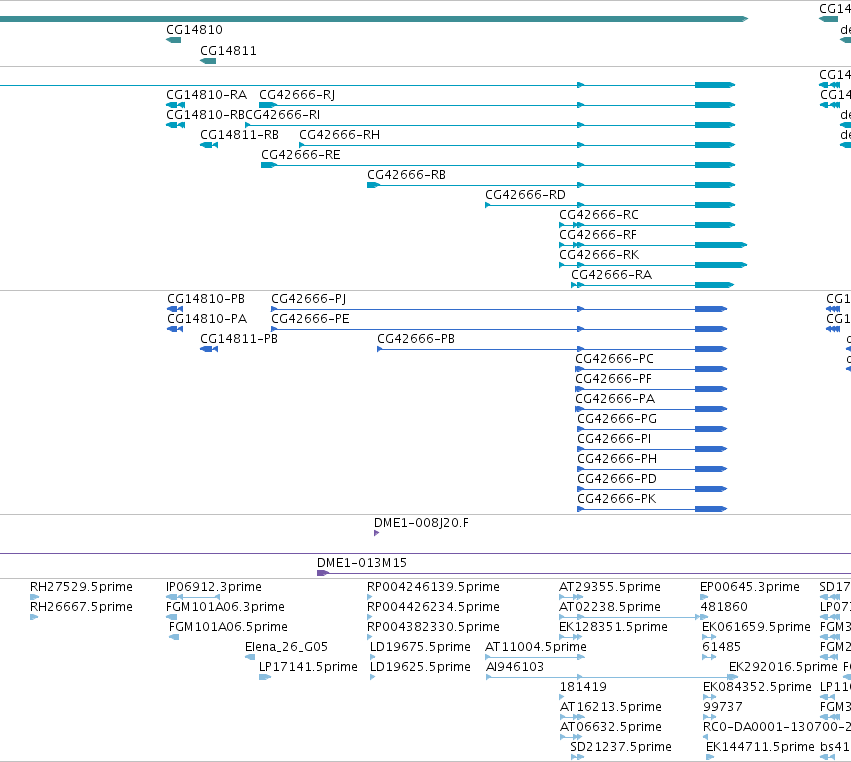The height and width of the screenshot is (762, 851).
Task: Click the CG42666-PE protein label
Action: (x=310, y=319)
